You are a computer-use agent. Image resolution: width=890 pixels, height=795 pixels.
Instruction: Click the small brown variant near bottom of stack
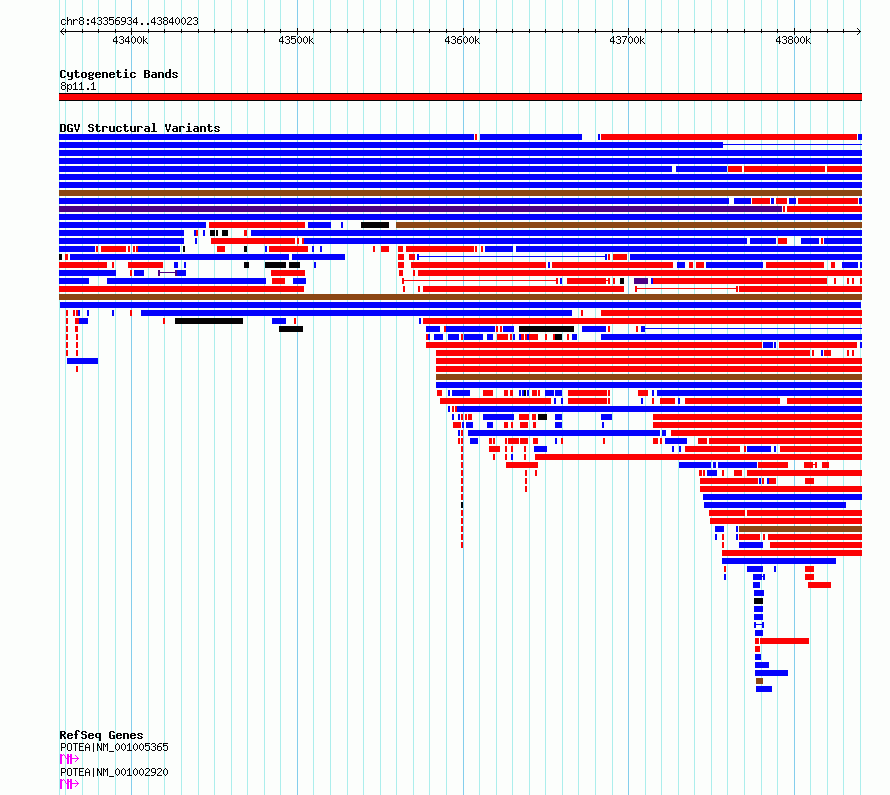[759, 681]
